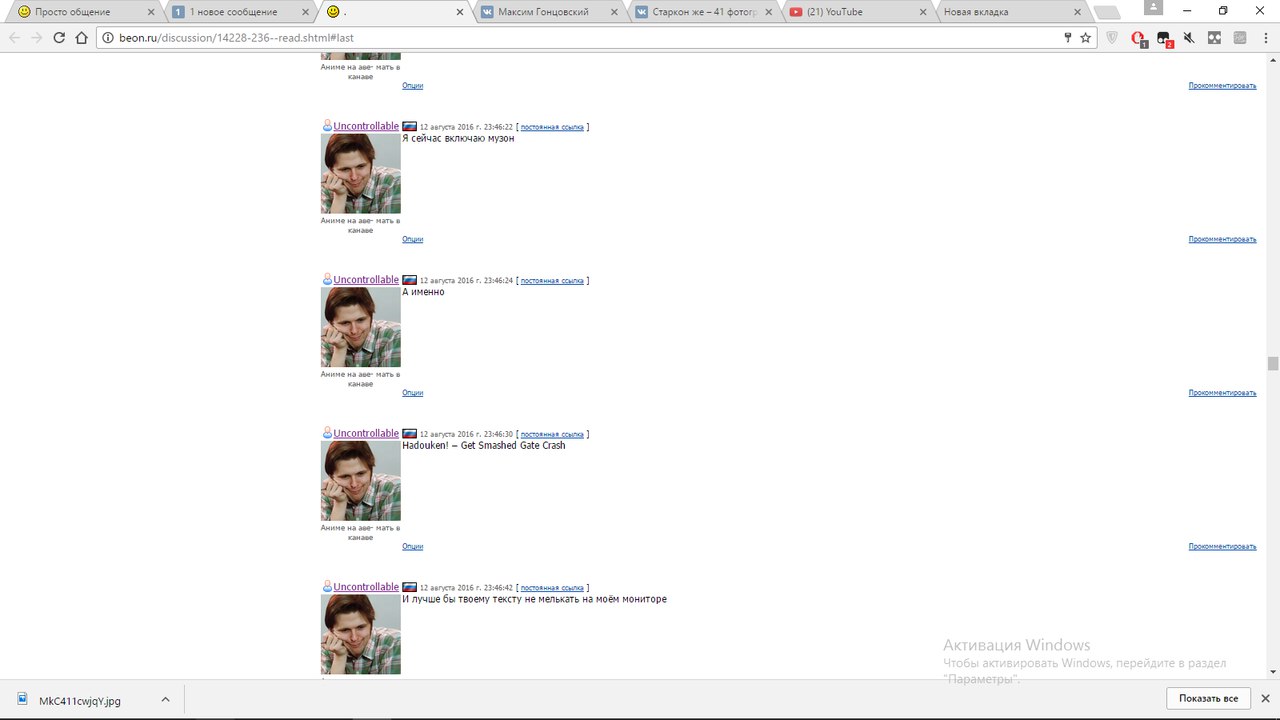Open permanent link of 23:46:42 post
The width and height of the screenshot is (1280, 720).
point(552,588)
